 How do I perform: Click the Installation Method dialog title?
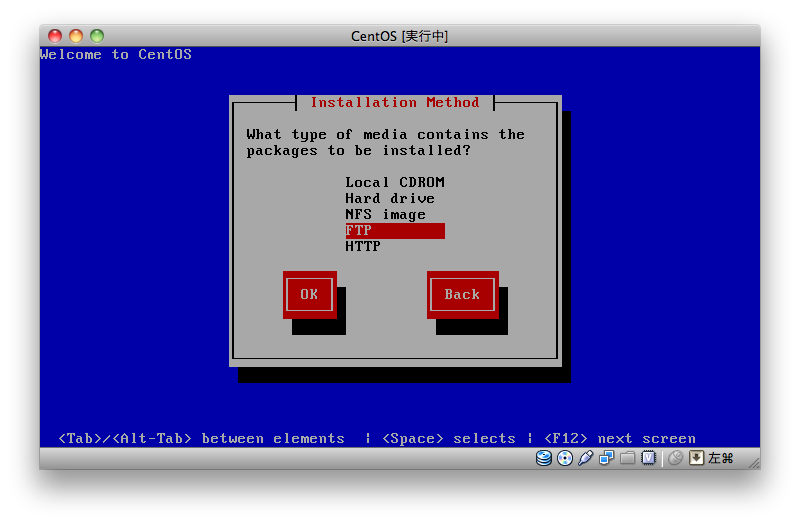click(395, 103)
